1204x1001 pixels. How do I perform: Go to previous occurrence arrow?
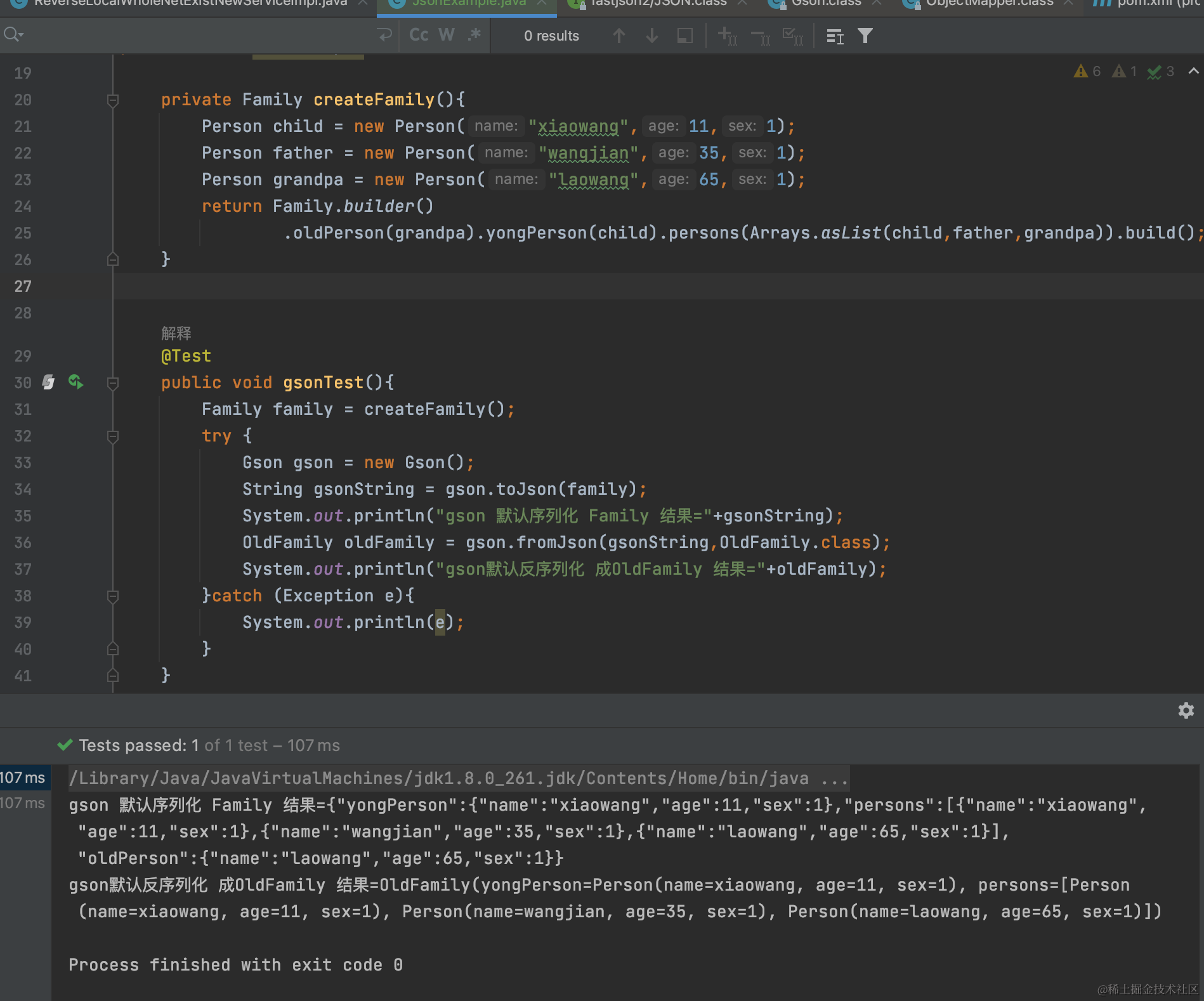(x=619, y=36)
